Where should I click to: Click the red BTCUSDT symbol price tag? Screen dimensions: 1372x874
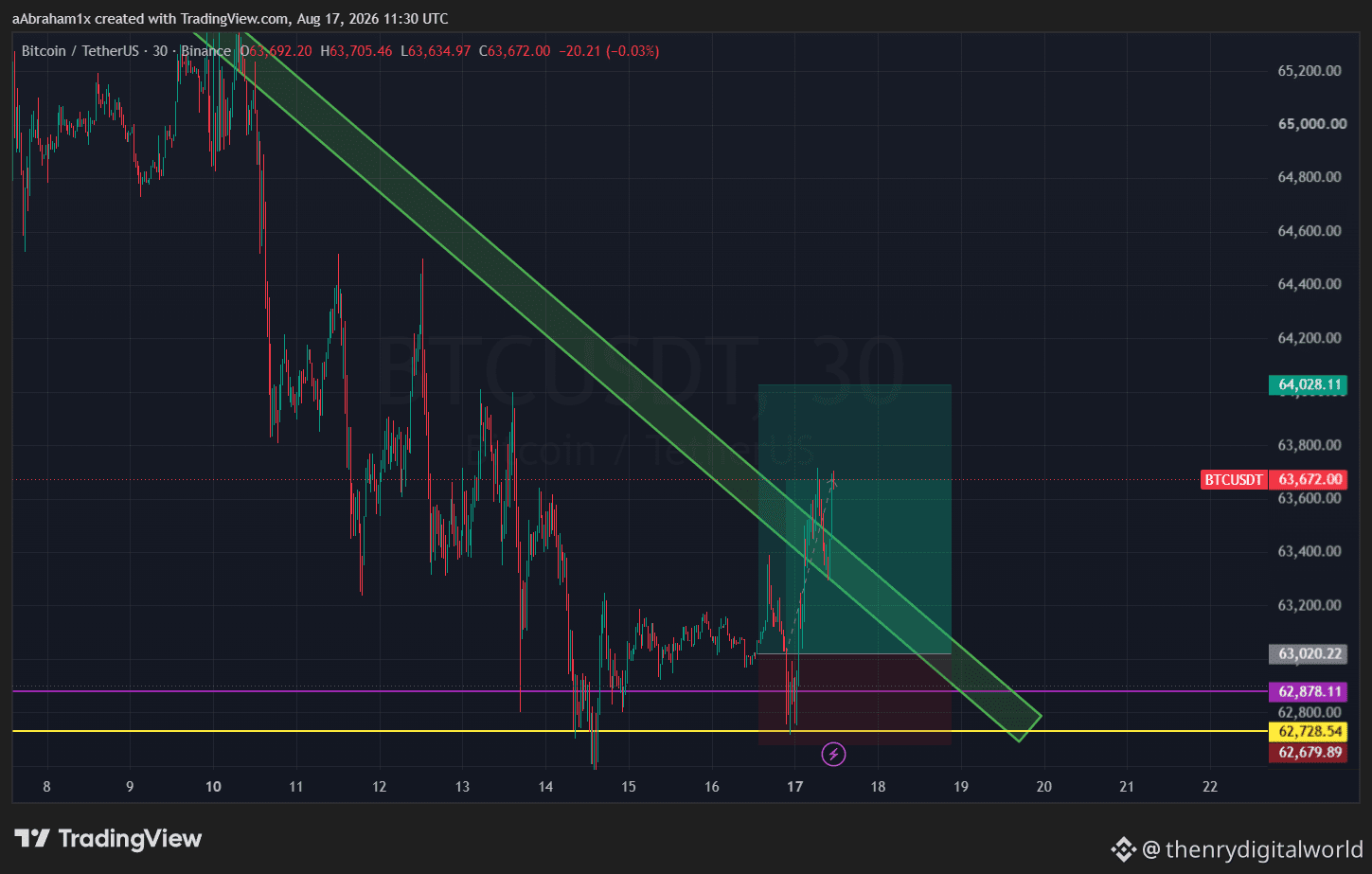[1233, 479]
